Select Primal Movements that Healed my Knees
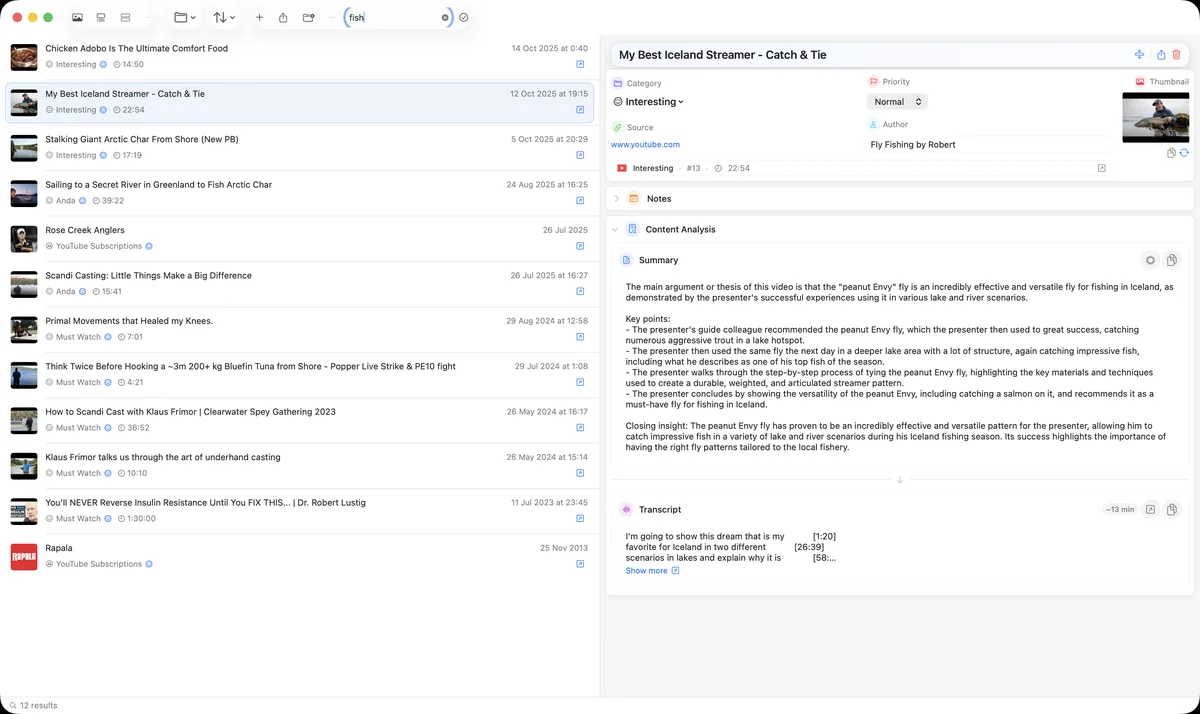This screenshot has height=714, width=1200. pos(299,329)
